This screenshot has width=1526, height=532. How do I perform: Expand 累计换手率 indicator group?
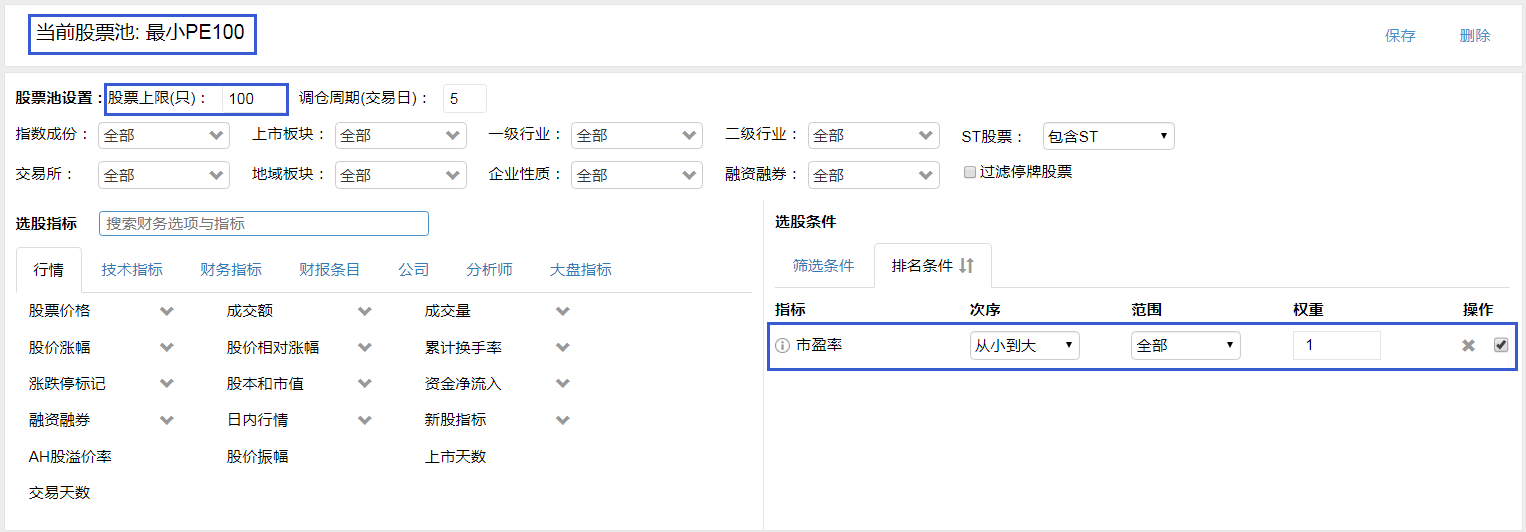pos(563,347)
